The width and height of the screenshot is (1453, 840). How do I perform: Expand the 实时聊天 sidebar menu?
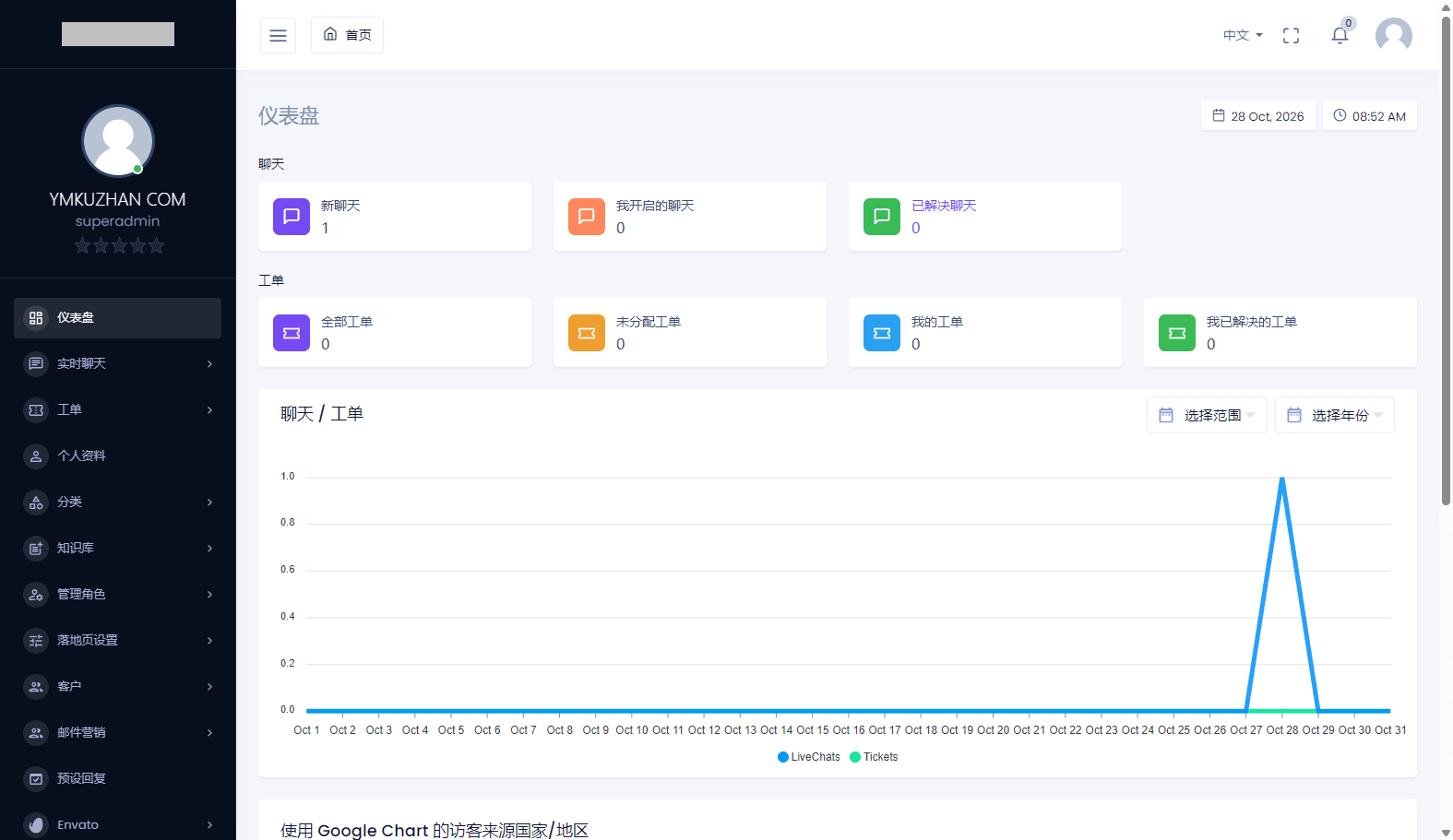click(118, 364)
